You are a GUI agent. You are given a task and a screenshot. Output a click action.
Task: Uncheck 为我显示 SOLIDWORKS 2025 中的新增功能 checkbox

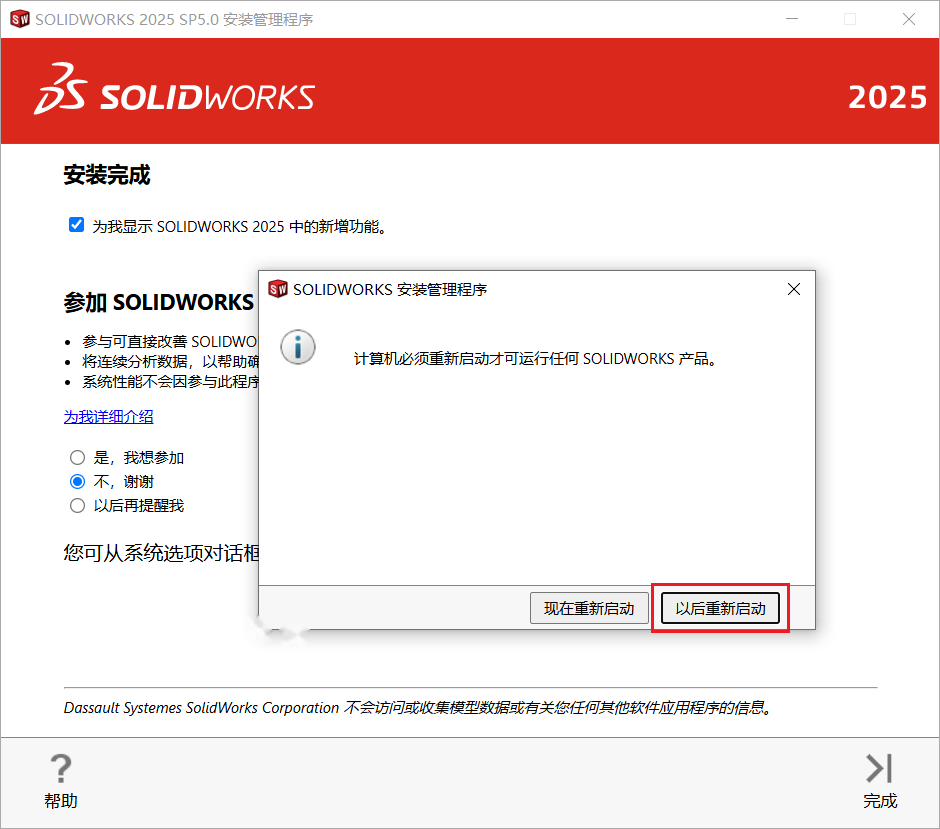click(76, 225)
